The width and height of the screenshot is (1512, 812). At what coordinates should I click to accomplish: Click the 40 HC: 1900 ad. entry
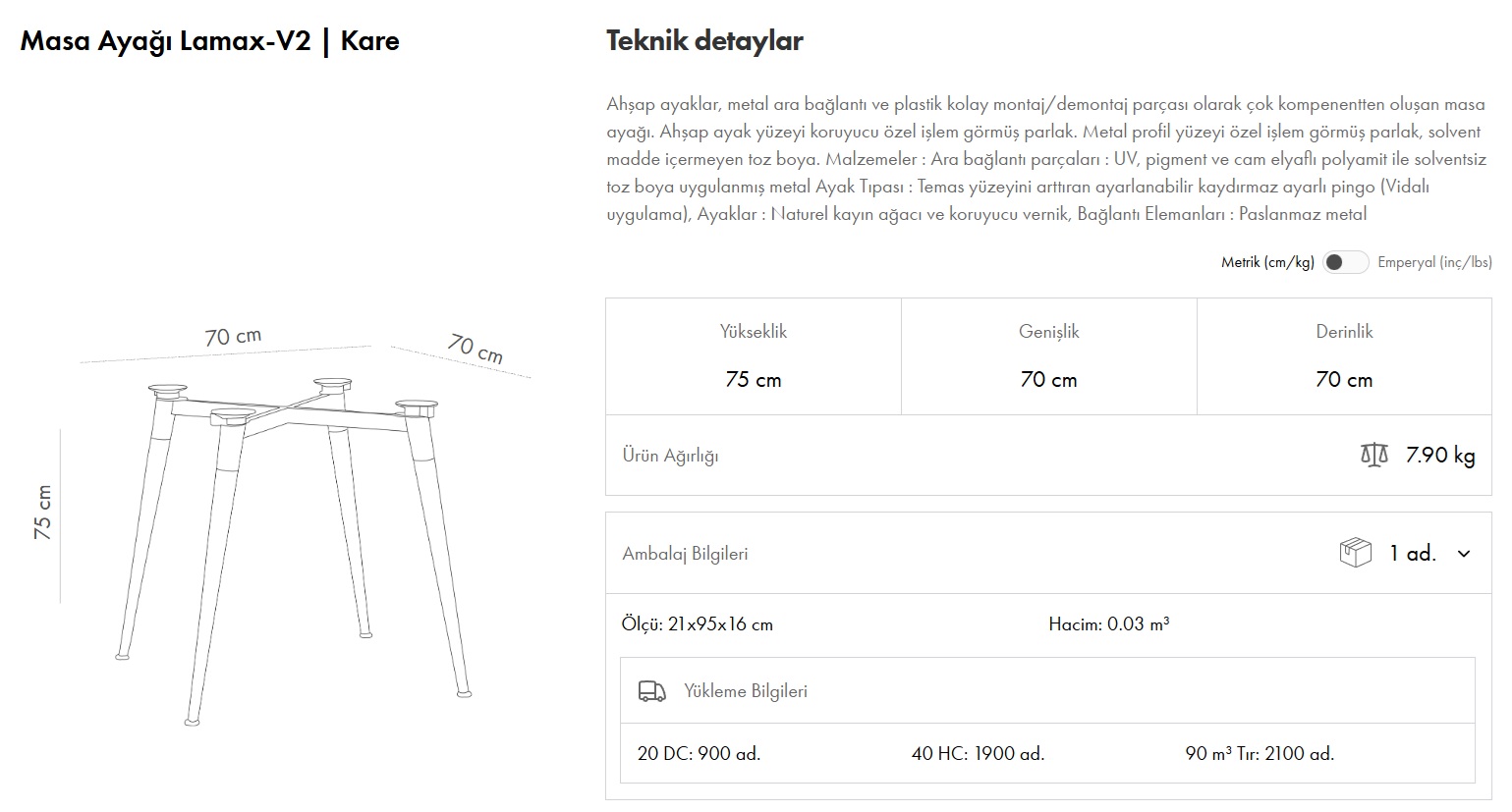pyautogui.click(x=978, y=754)
